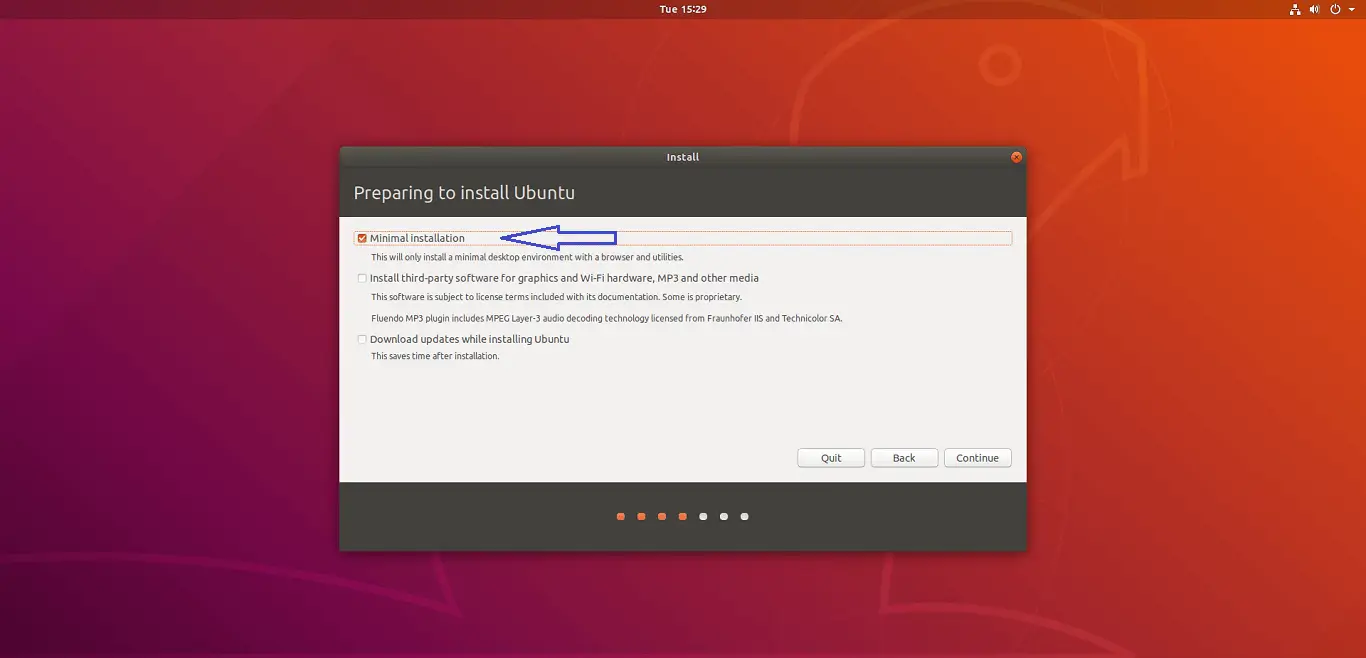Uncheck the Minimal installation checkbox
The height and width of the screenshot is (658, 1366).
362,238
